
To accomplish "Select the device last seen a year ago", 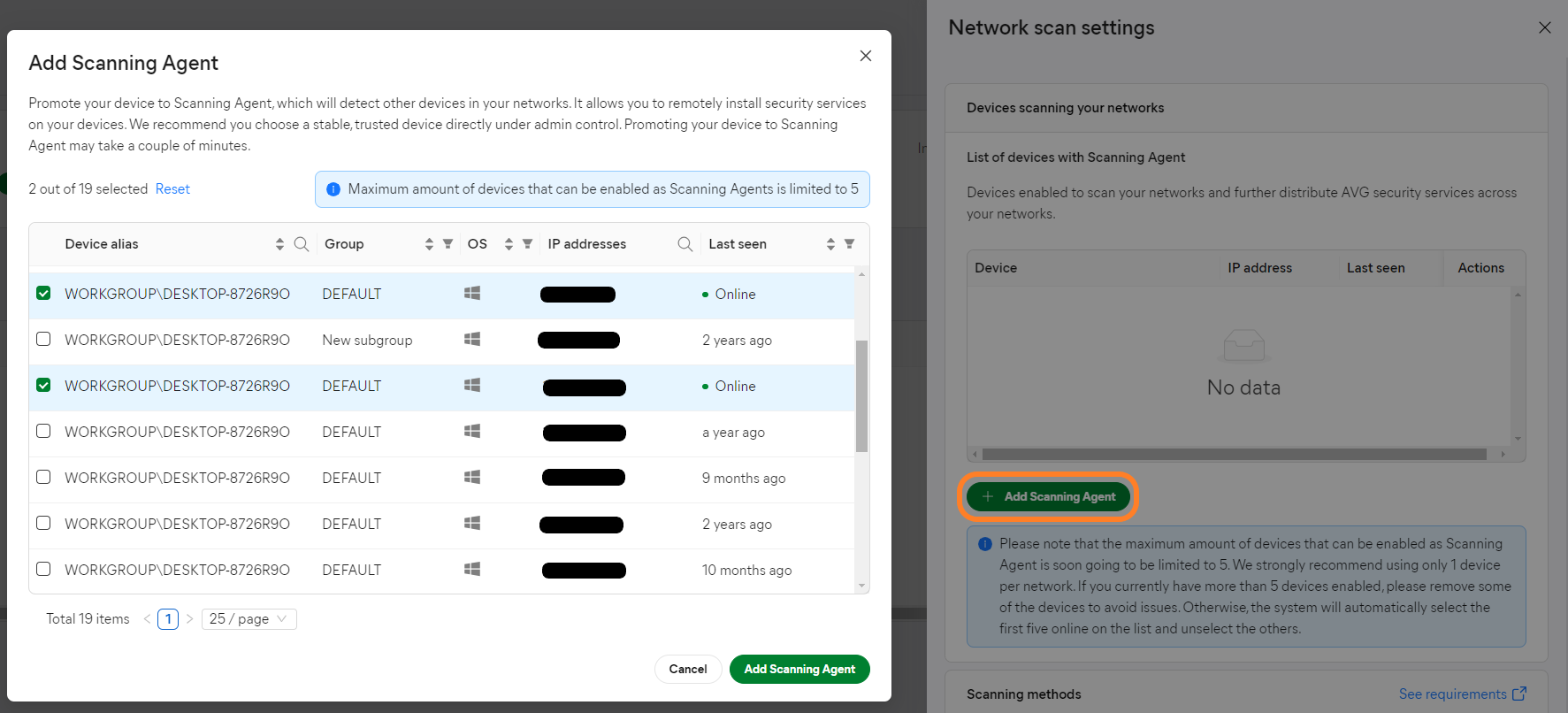I will pyautogui.click(x=43, y=431).
